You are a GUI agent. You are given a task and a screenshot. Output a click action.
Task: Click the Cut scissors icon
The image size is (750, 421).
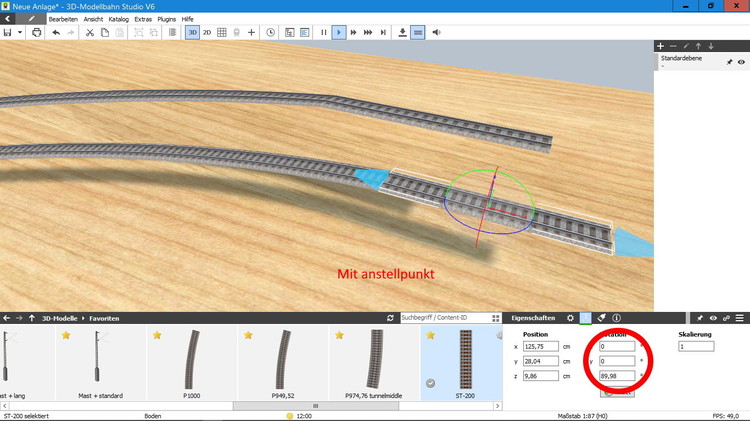pos(90,32)
